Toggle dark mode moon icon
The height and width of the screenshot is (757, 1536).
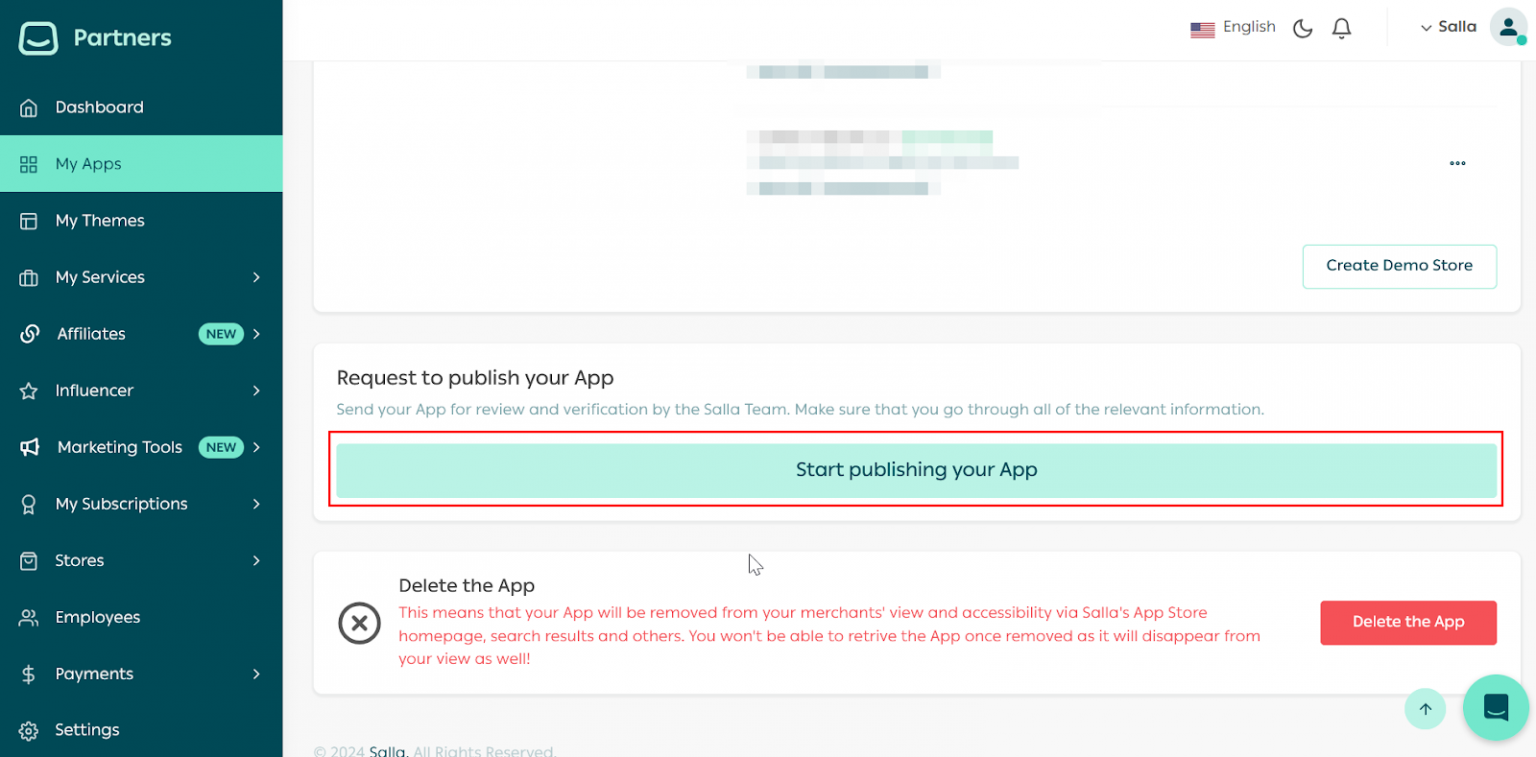point(1302,28)
